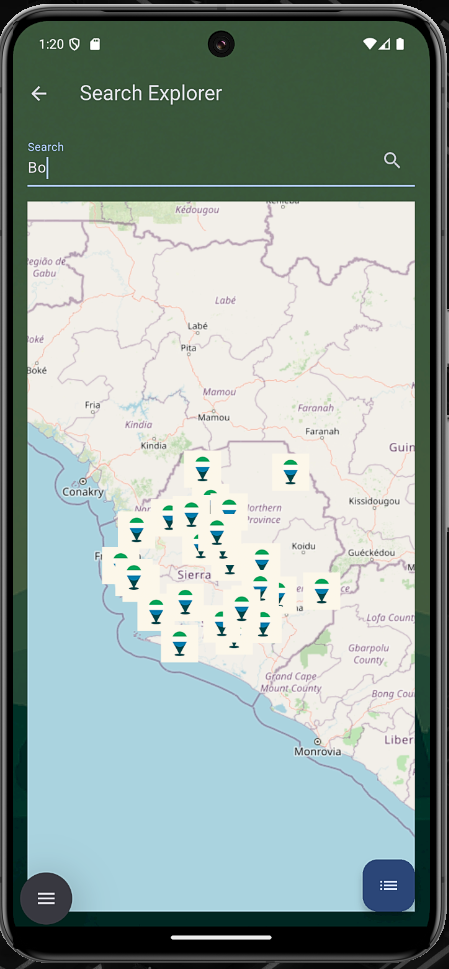Tap the Sierra country label on map
Screen dimensions: 449x969
point(195,575)
